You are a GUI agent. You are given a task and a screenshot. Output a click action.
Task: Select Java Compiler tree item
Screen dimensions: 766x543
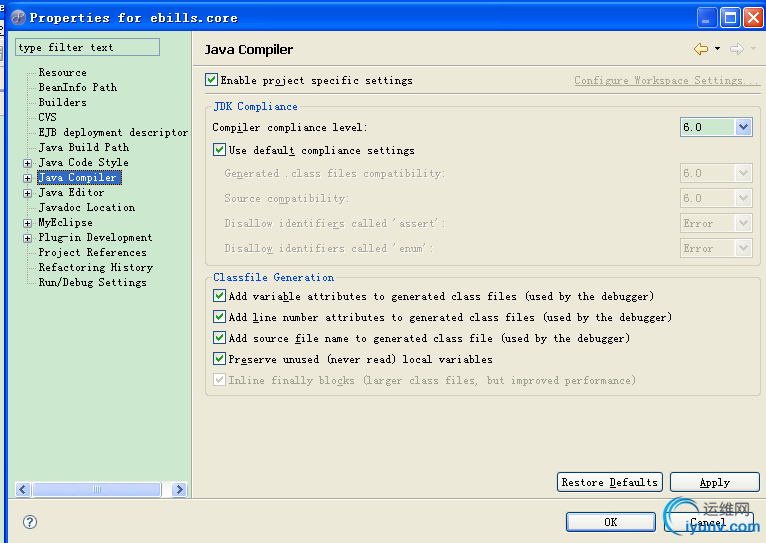(x=78, y=177)
